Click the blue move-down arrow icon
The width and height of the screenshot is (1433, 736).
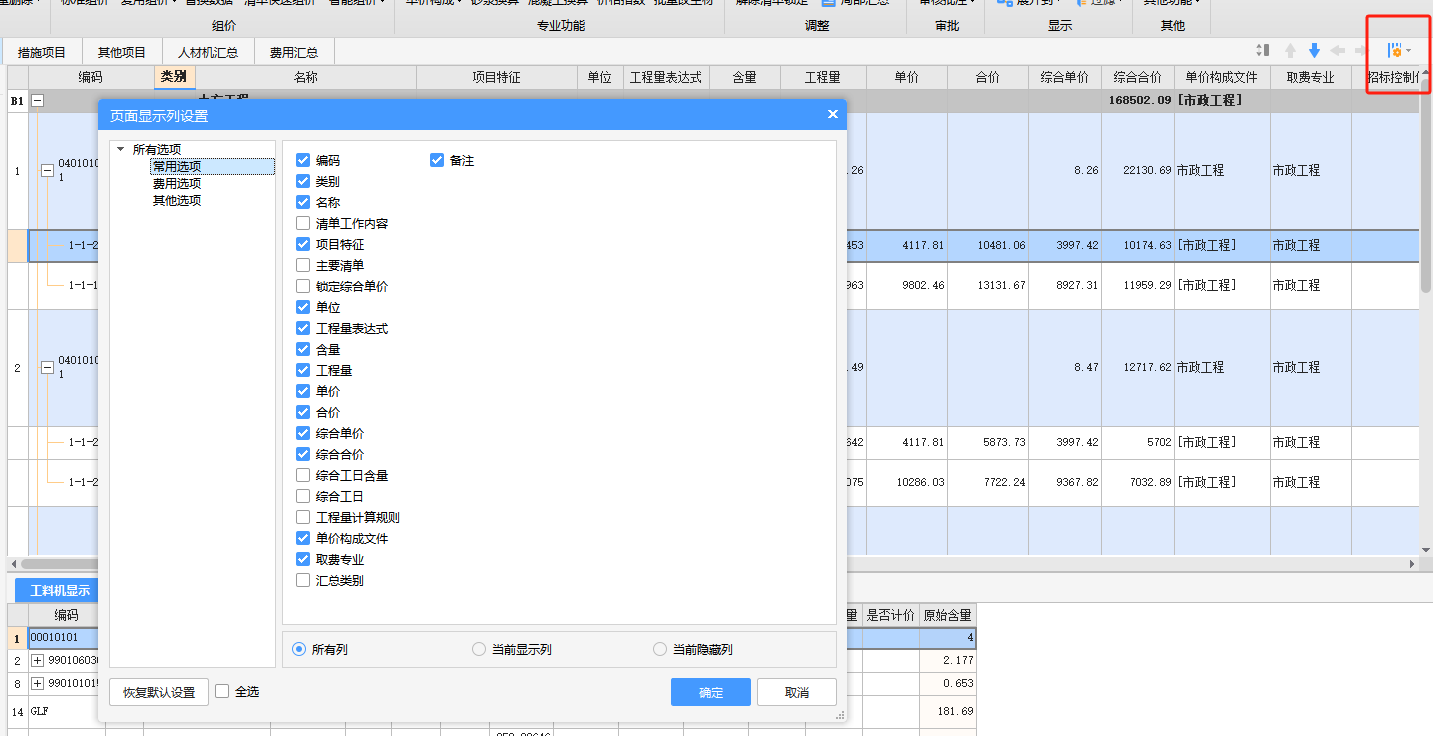(1314, 50)
